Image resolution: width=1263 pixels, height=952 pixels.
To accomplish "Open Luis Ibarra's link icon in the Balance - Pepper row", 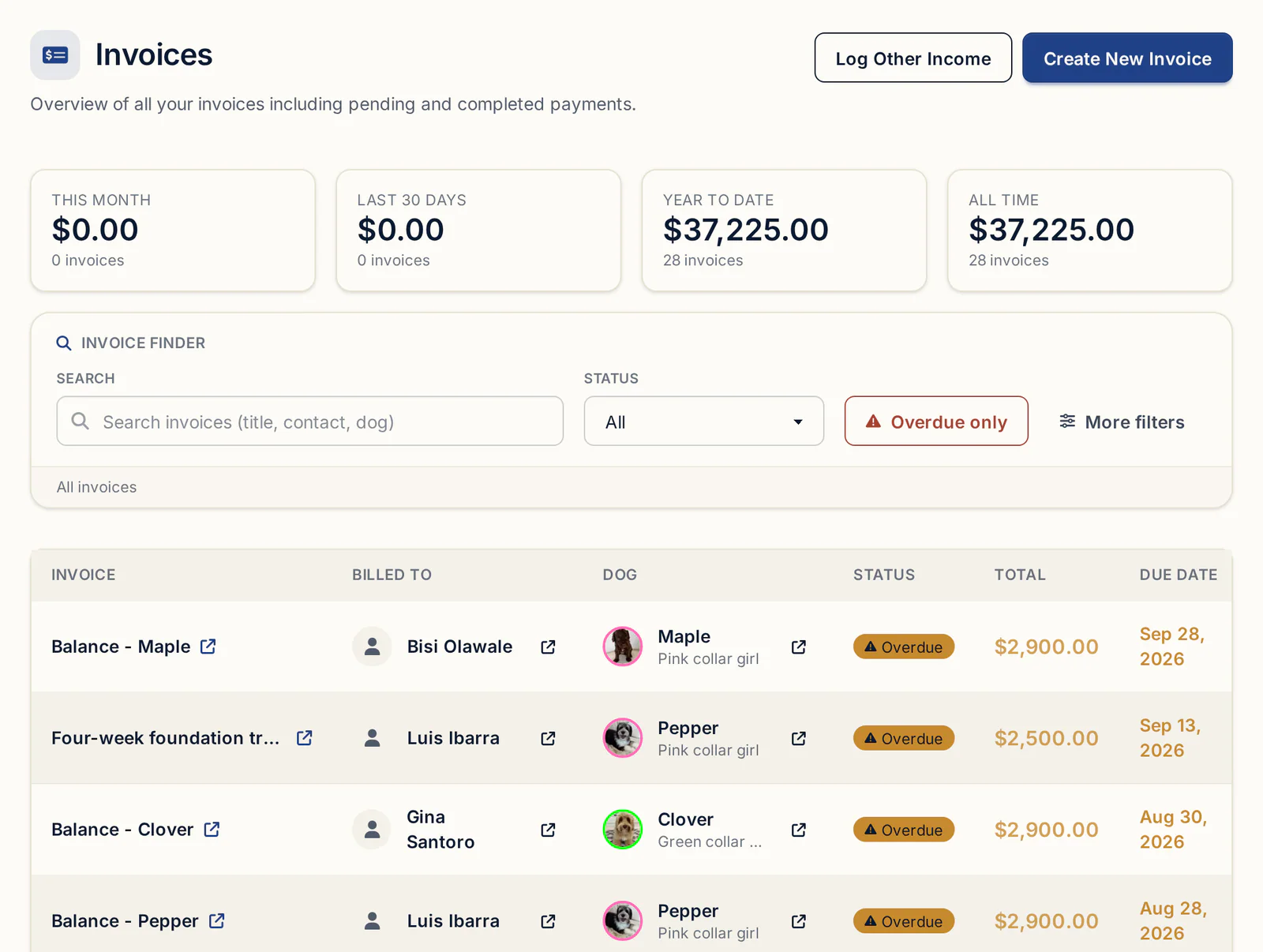I will point(548,922).
